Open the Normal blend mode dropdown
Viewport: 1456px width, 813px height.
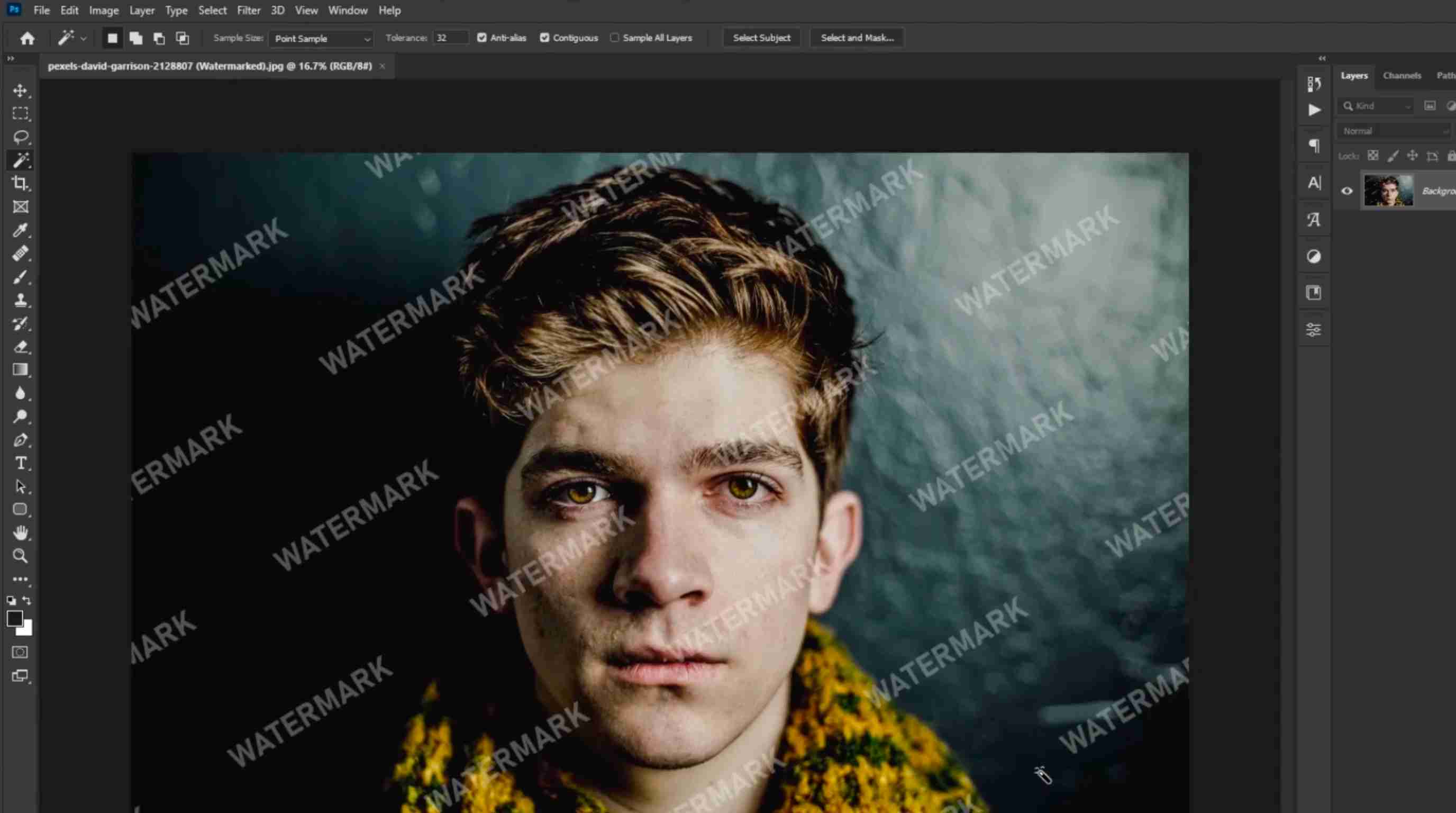tap(1395, 131)
